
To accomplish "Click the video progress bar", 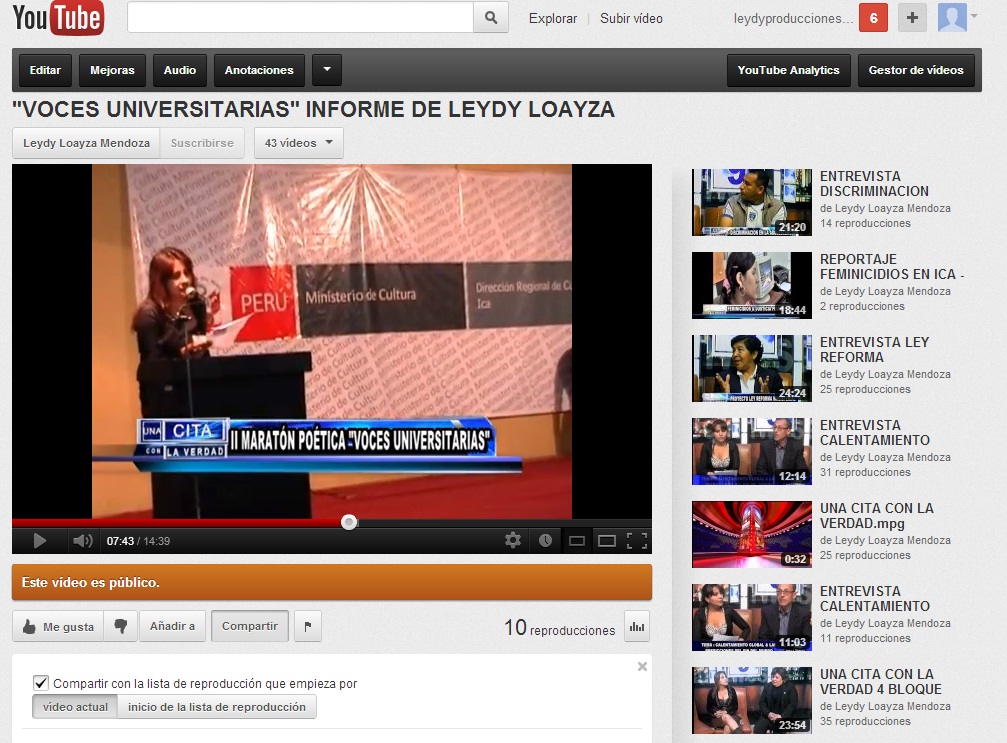I will pos(349,521).
